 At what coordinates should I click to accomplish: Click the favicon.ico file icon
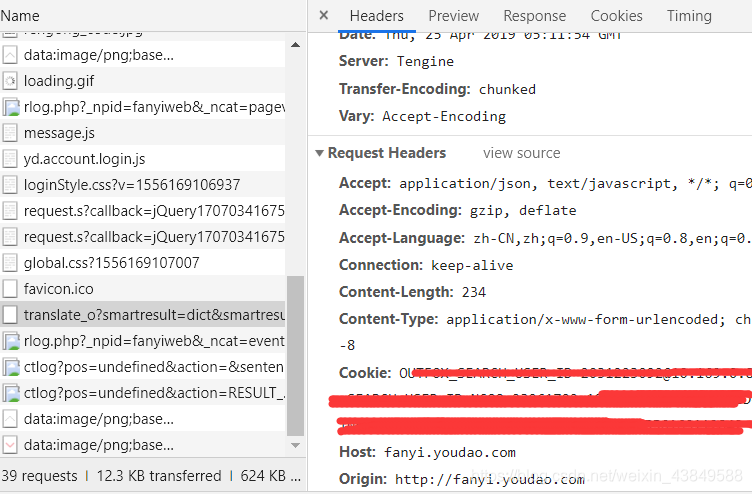10,289
